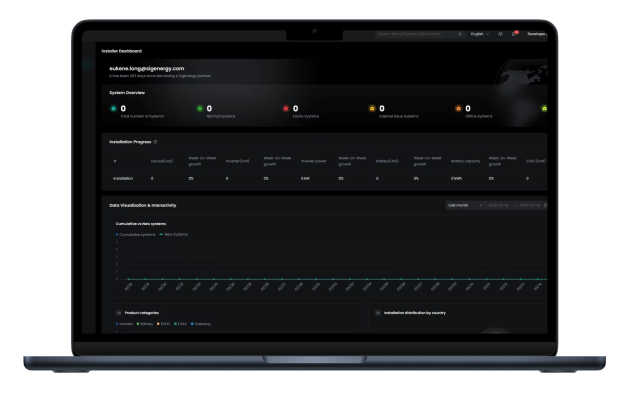Click the Offline systems label
The width and height of the screenshot is (627, 396).
tap(479, 116)
